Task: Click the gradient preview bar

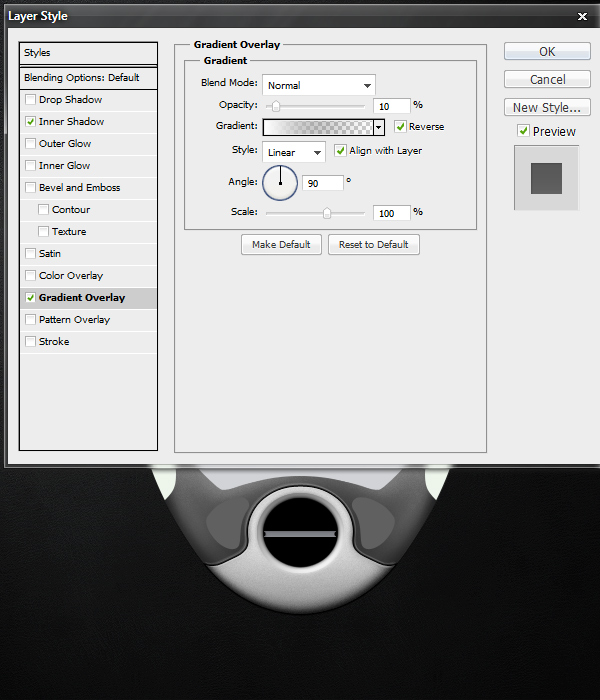Action: point(318,127)
